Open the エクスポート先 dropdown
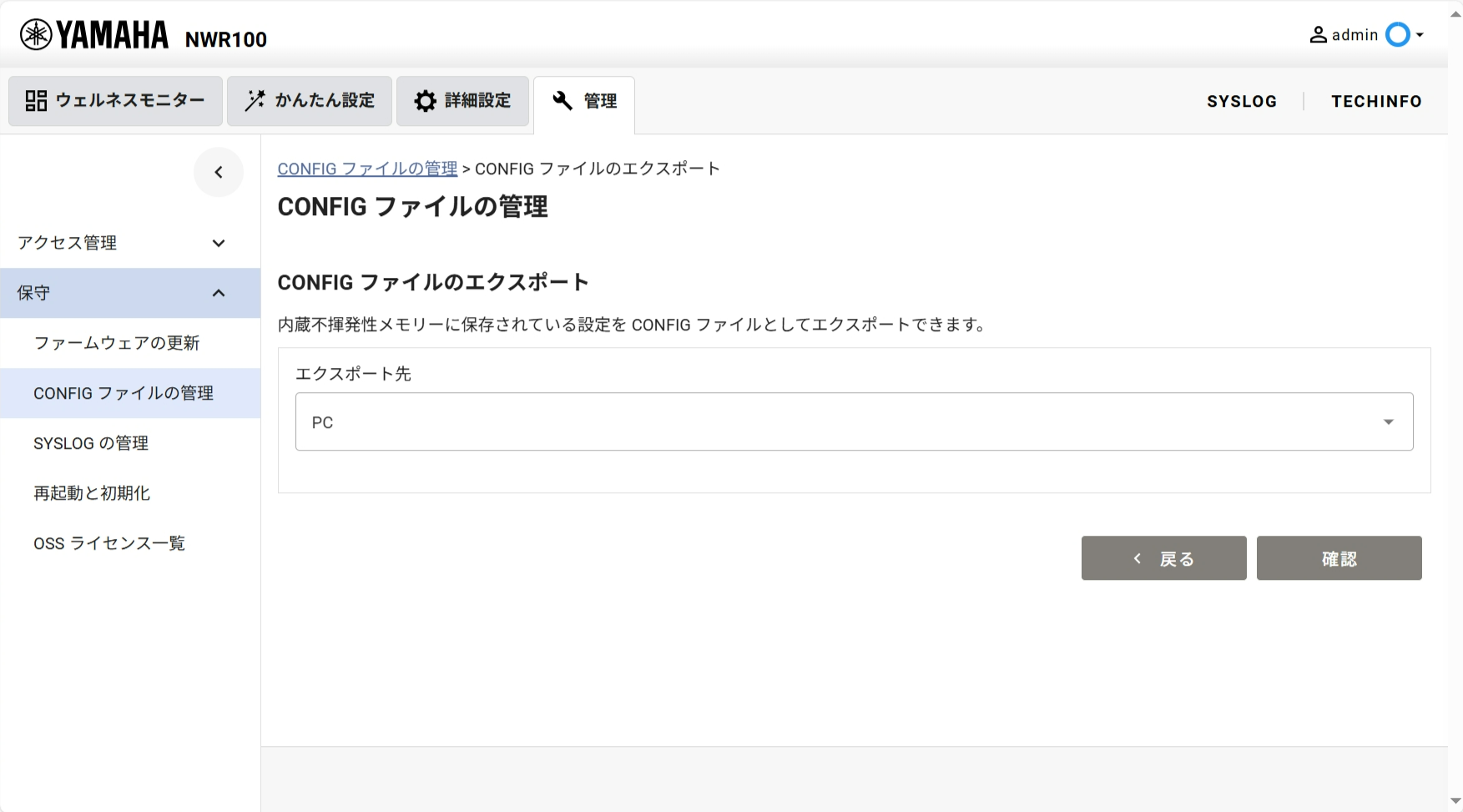1463x812 pixels. point(854,422)
